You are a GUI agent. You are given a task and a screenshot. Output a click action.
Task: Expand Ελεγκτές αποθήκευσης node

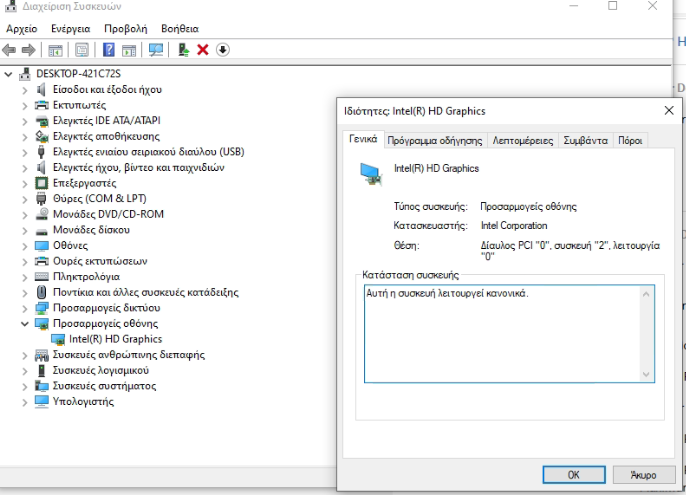pyautogui.click(x=25, y=137)
